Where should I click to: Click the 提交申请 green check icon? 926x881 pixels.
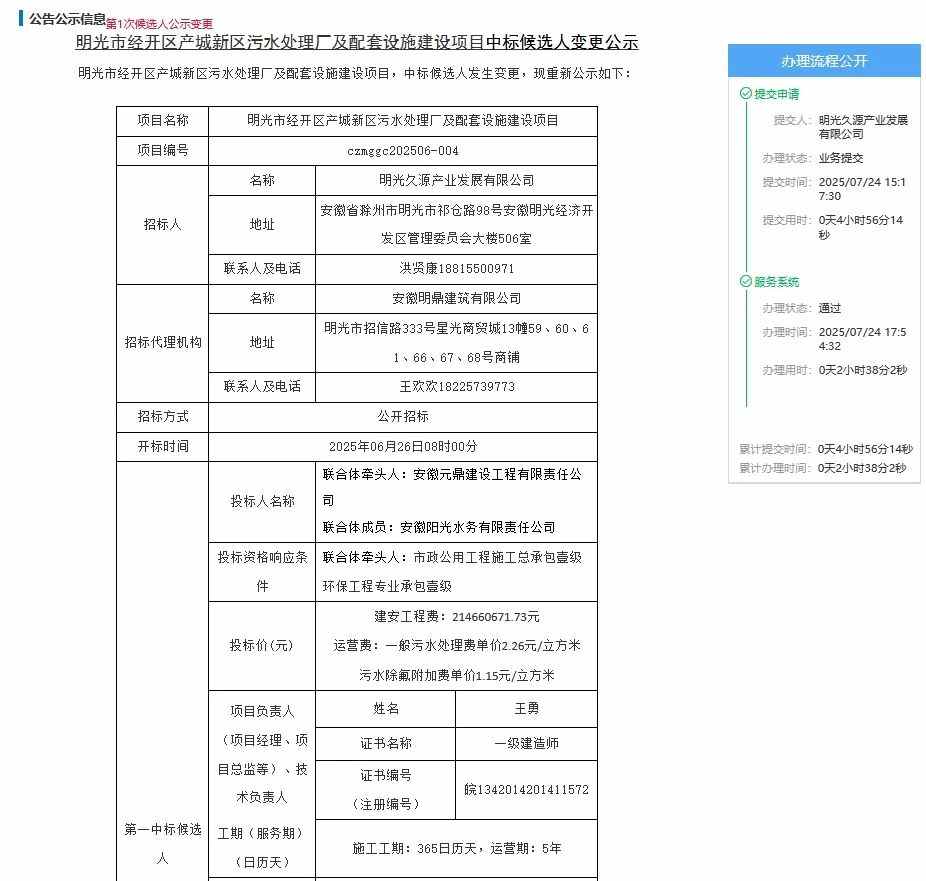[745, 94]
